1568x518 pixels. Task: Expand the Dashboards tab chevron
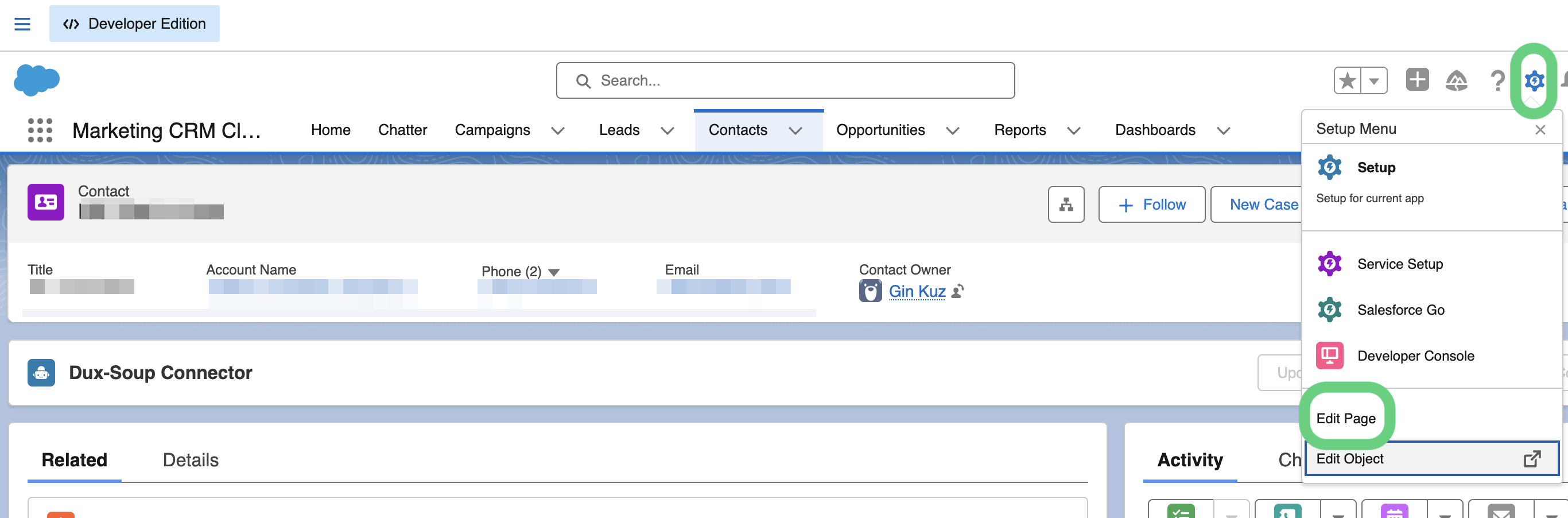1224,130
